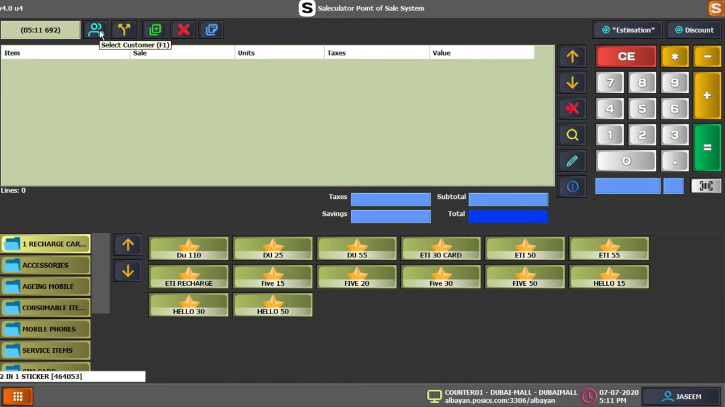Click the ticket ID (05:11 692) button
Image resolution: width=725 pixels, height=407 pixels.
tap(41, 30)
